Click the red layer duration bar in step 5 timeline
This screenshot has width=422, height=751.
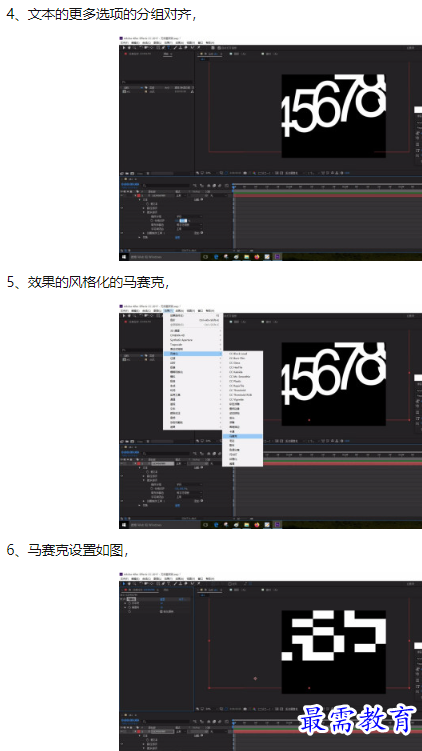(328, 464)
